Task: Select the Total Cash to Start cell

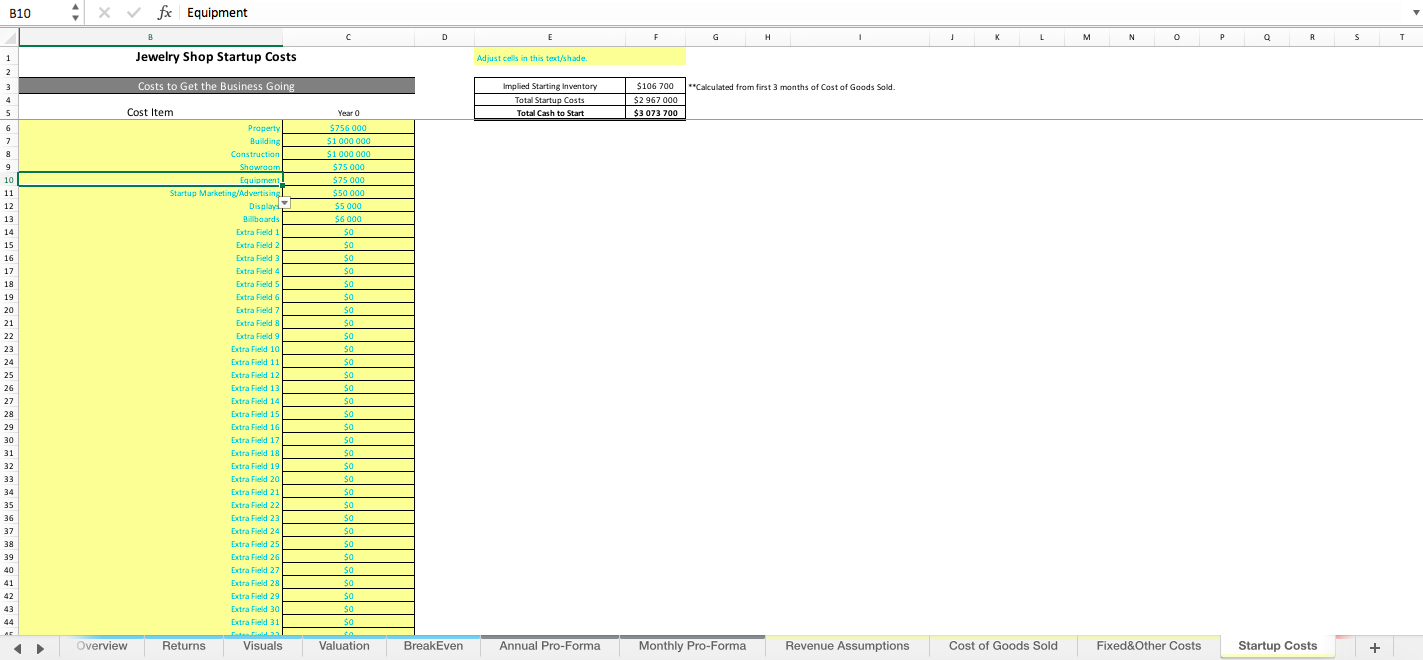Action: click(549, 112)
